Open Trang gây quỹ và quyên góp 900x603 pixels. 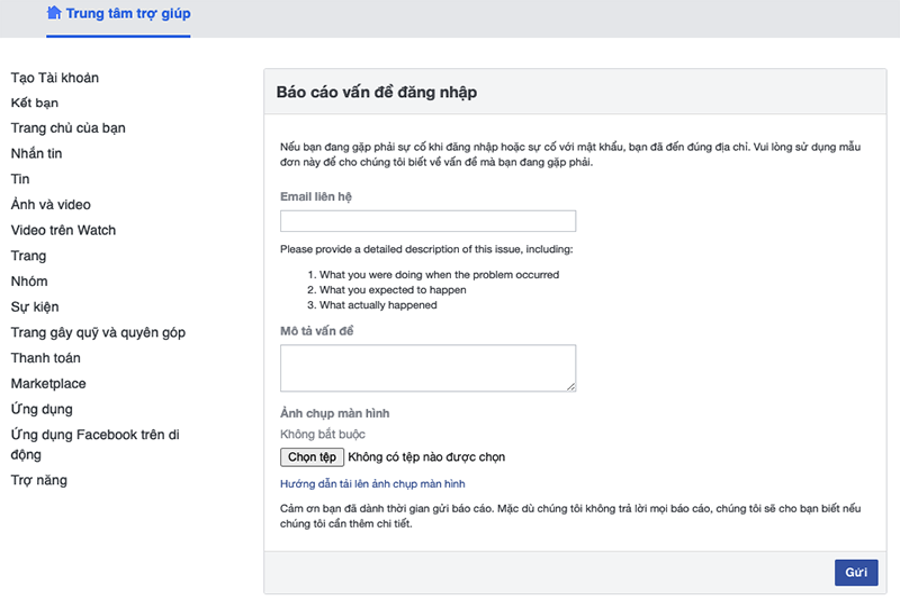coord(98,332)
